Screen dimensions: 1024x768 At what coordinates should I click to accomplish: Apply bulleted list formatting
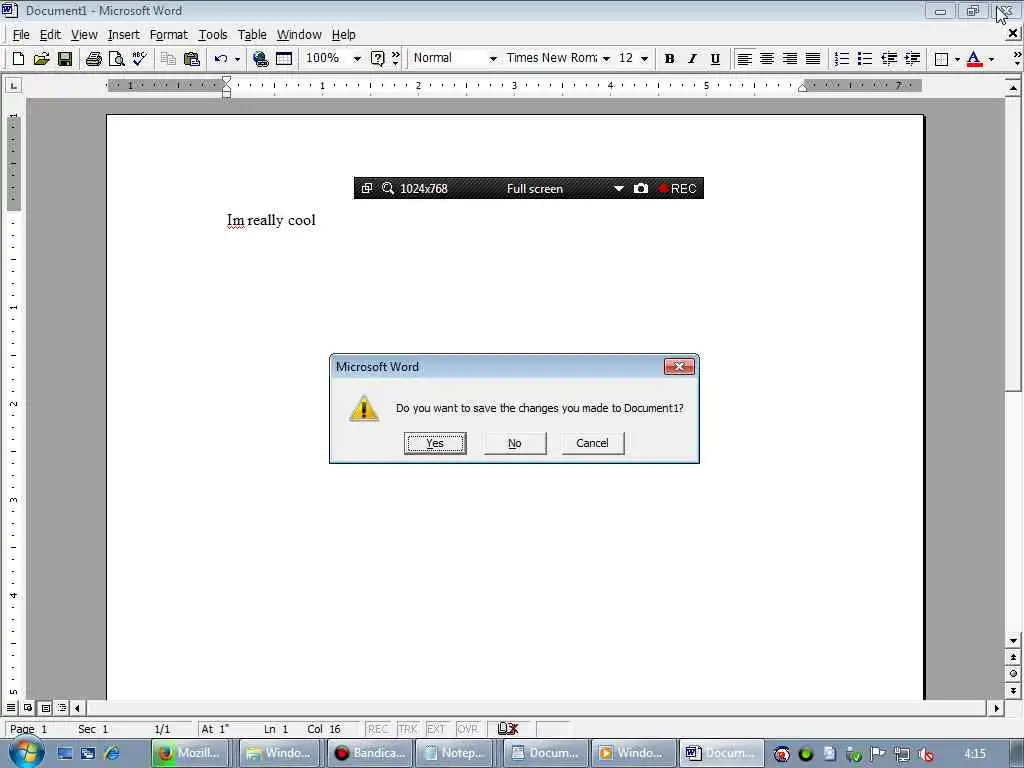(865, 59)
